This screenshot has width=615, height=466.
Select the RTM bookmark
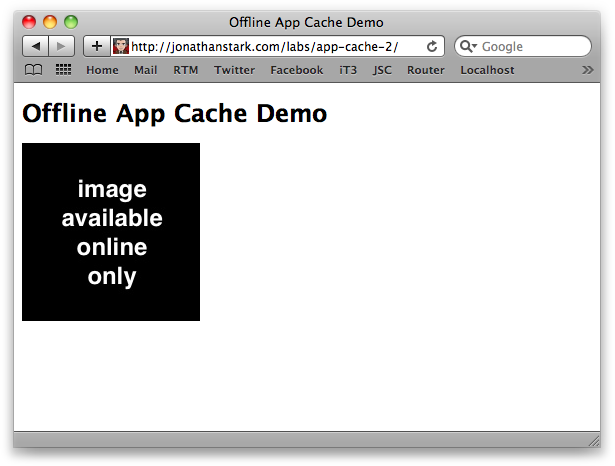pos(186,70)
